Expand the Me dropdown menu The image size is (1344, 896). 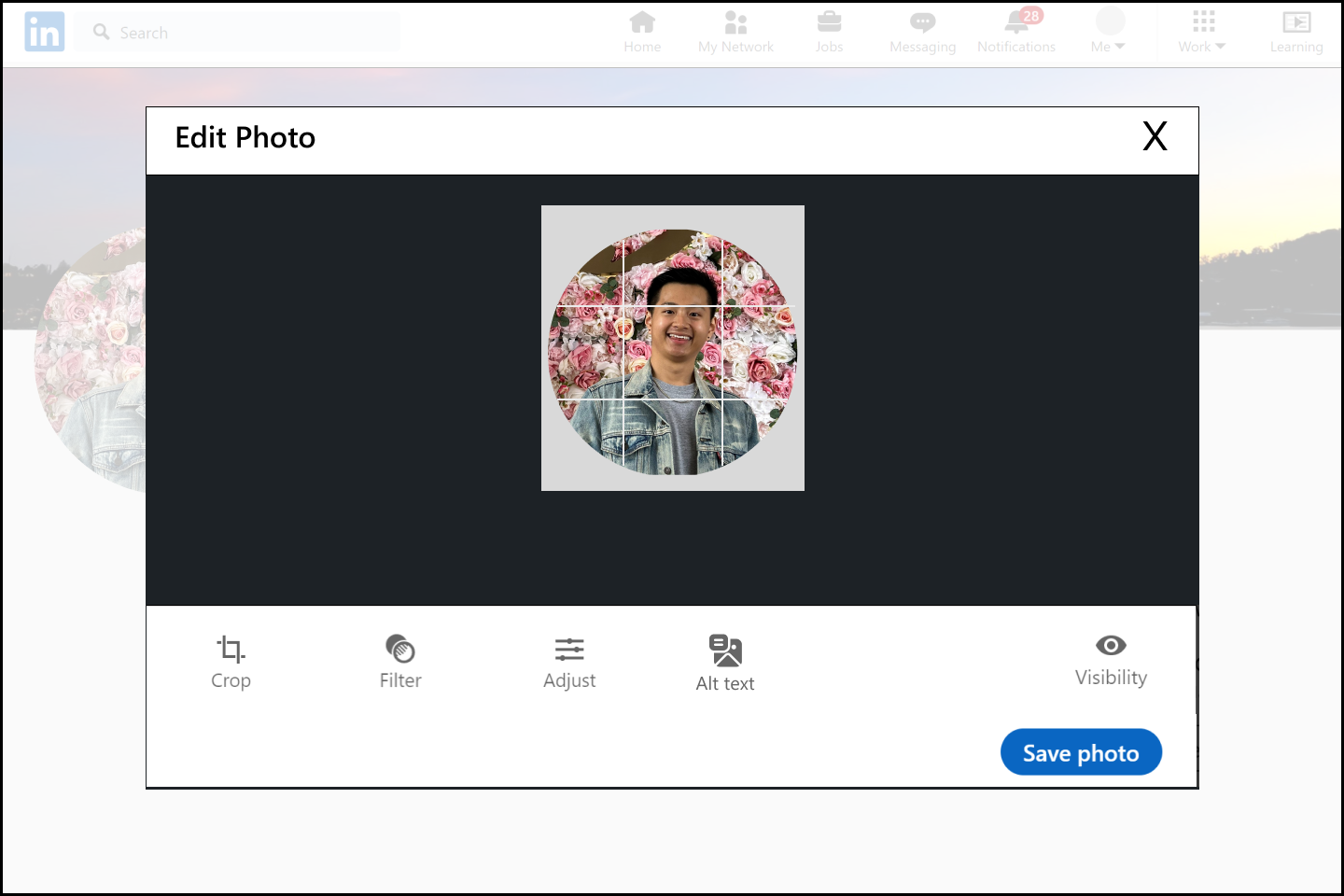pos(1109,33)
